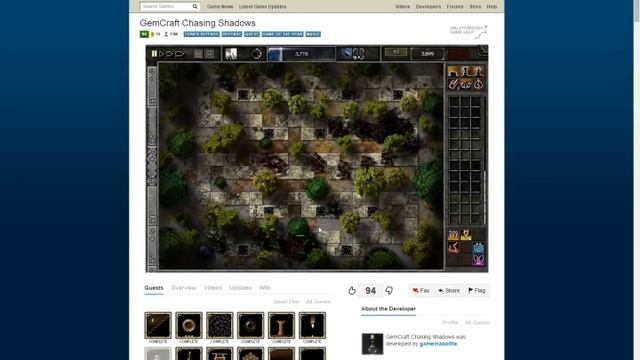This screenshot has width=640, height=360.
Task: Click the Share button
Action: (449, 291)
